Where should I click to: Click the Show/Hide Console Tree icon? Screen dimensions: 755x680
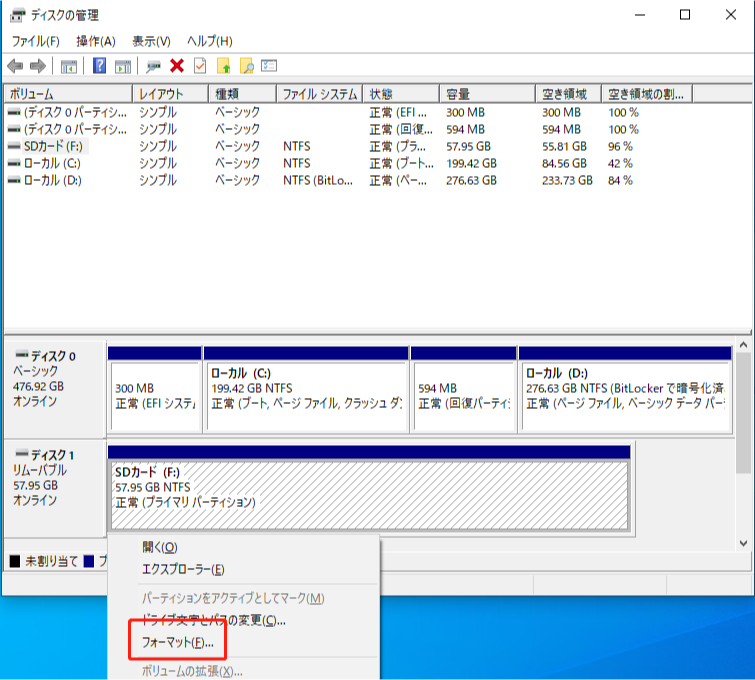[69, 66]
